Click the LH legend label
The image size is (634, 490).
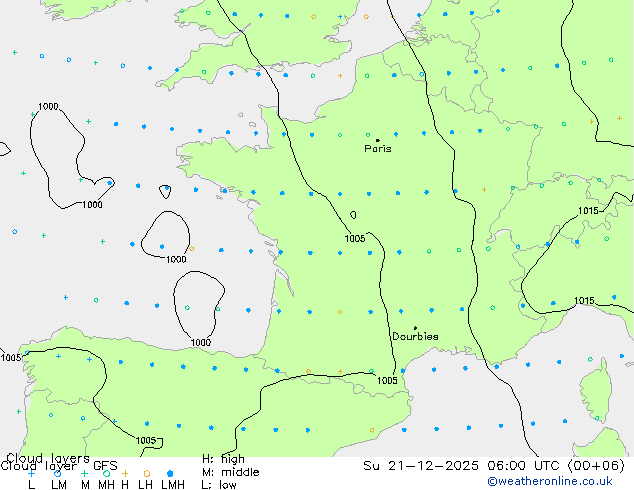tap(145, 485)
